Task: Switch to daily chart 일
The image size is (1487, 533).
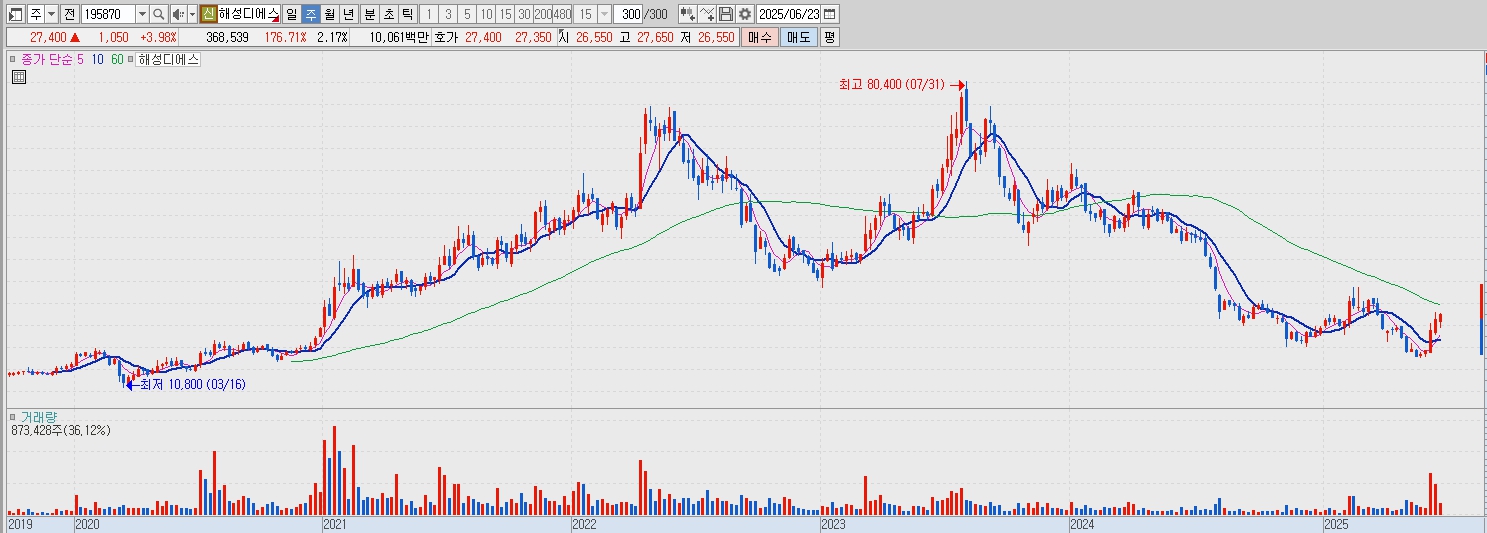Action: pyautogui.click(x=291, y=14)
